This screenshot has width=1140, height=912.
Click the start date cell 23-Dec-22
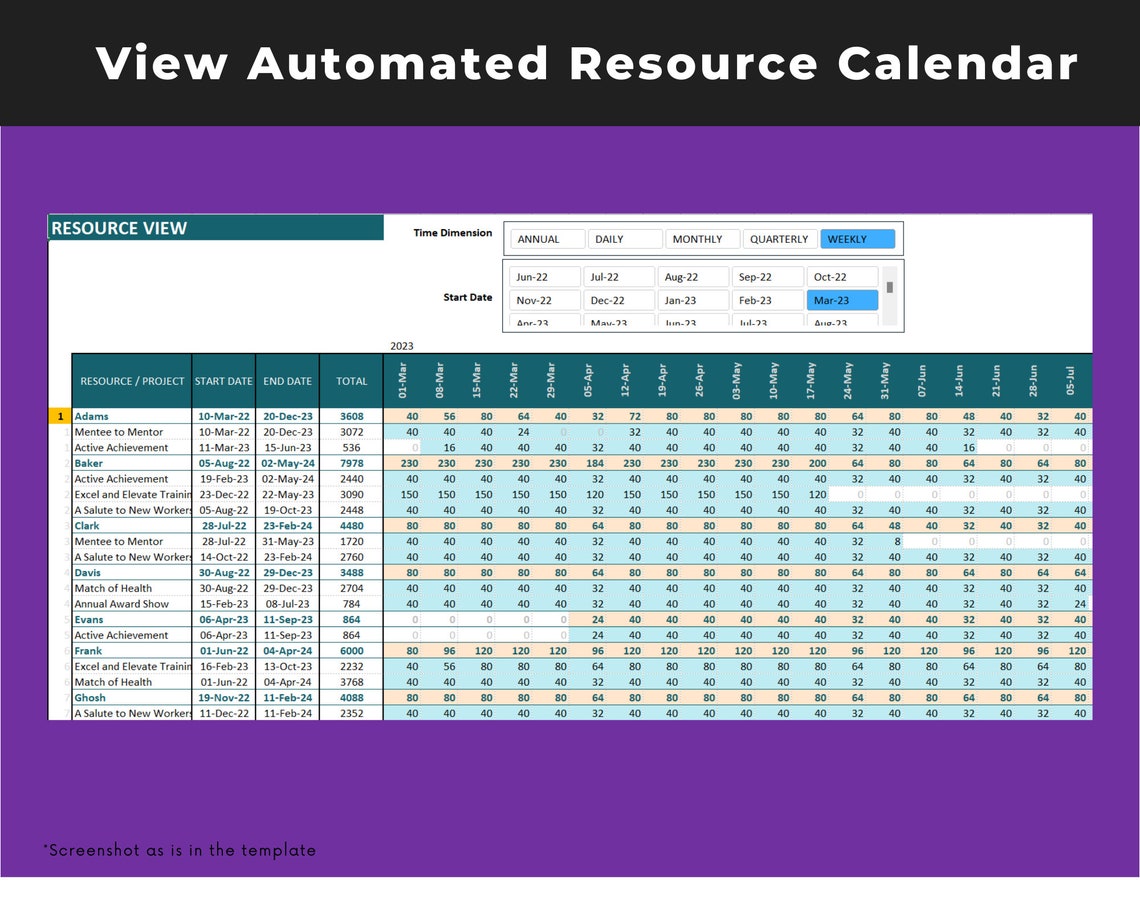(223, 495)
